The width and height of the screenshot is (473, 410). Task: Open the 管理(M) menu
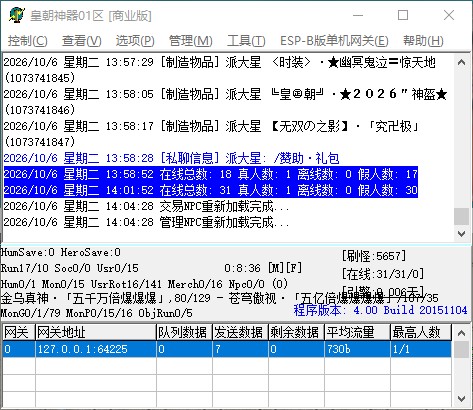[190, 41]
